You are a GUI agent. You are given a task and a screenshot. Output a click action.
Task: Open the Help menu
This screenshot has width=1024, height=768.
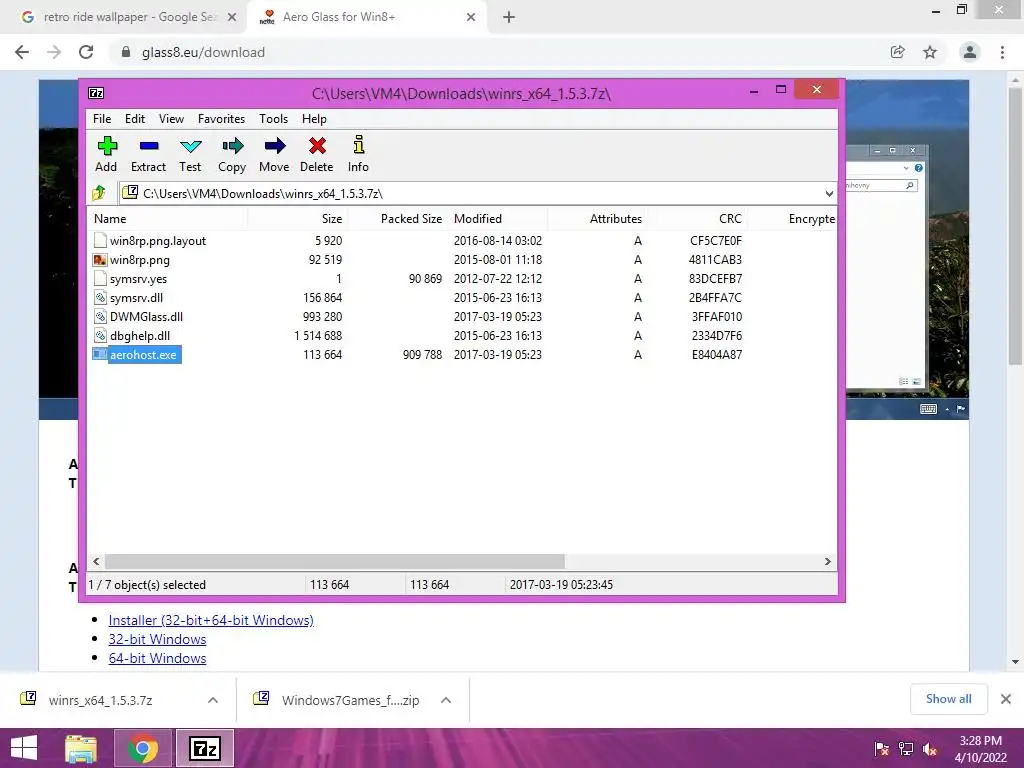pos(314,119)
